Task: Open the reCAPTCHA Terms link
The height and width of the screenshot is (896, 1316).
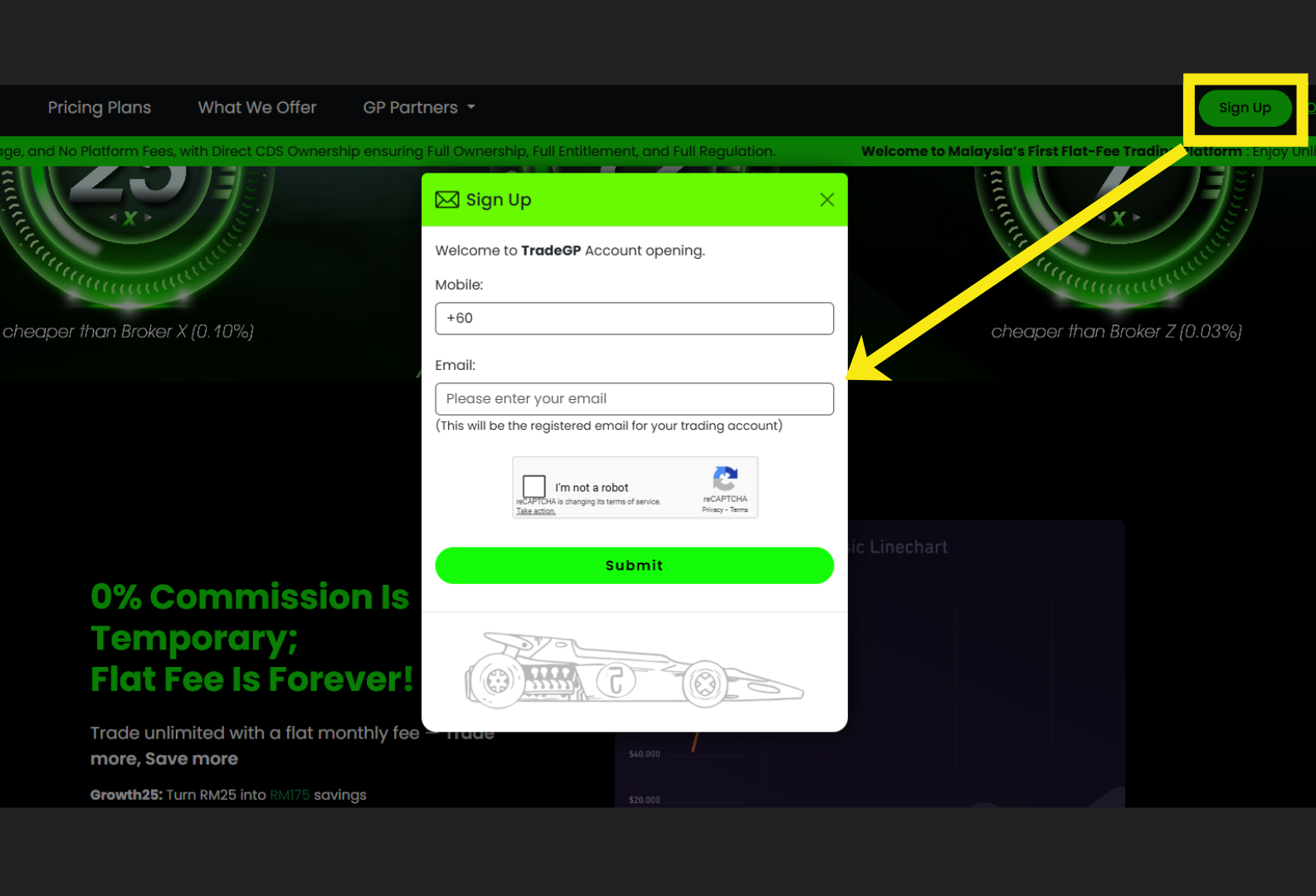Action: 739,510
